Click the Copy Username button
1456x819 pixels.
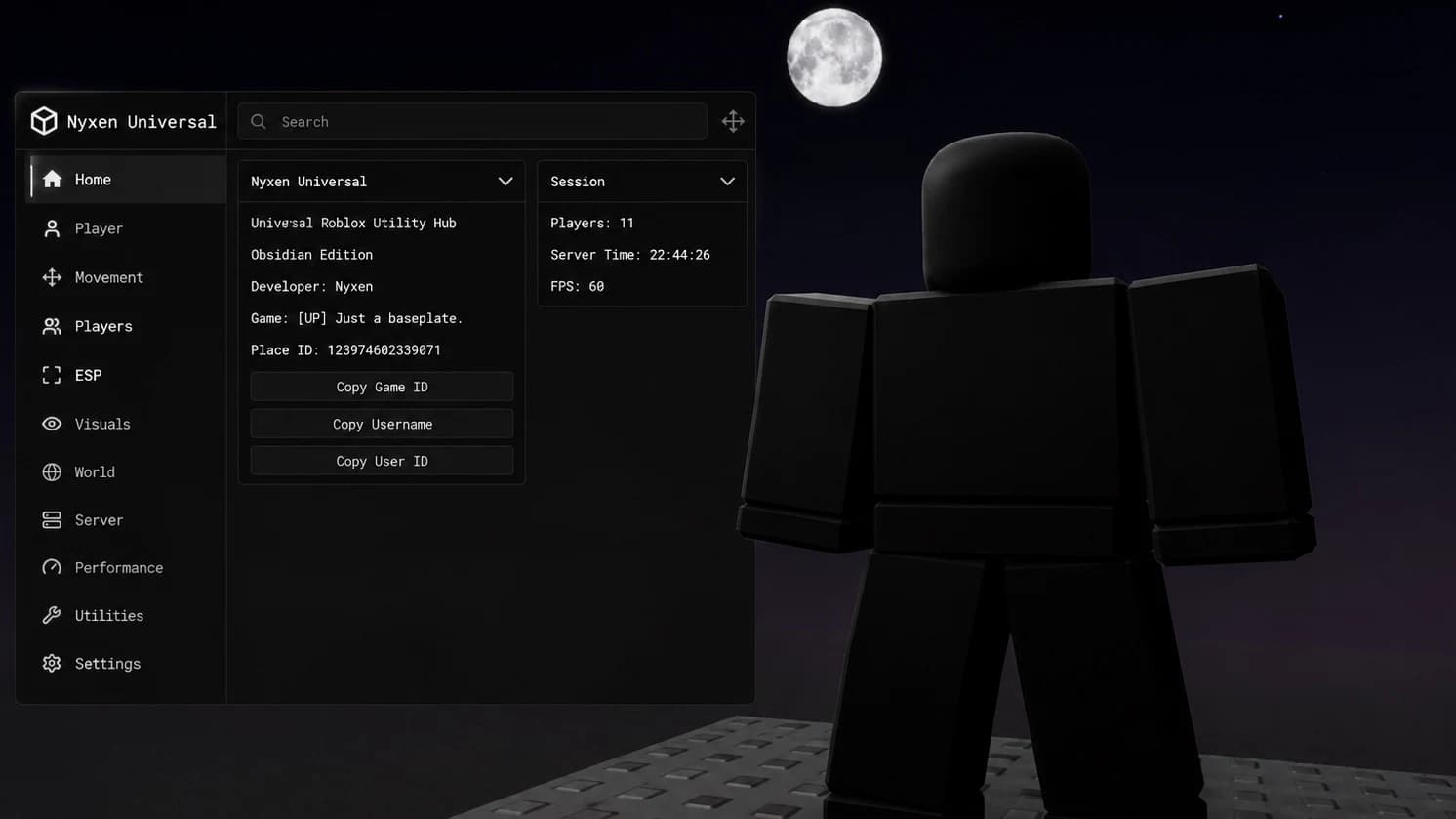tap(382, 424)
